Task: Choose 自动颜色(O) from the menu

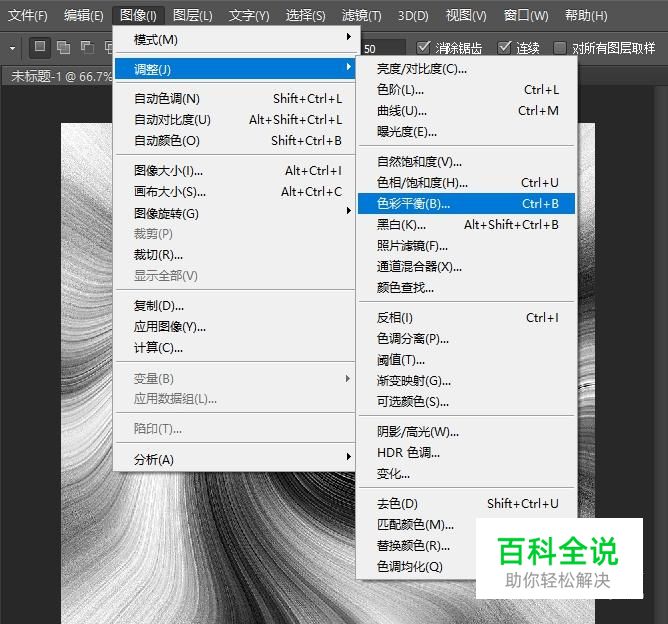Action: tap(235, 141)
